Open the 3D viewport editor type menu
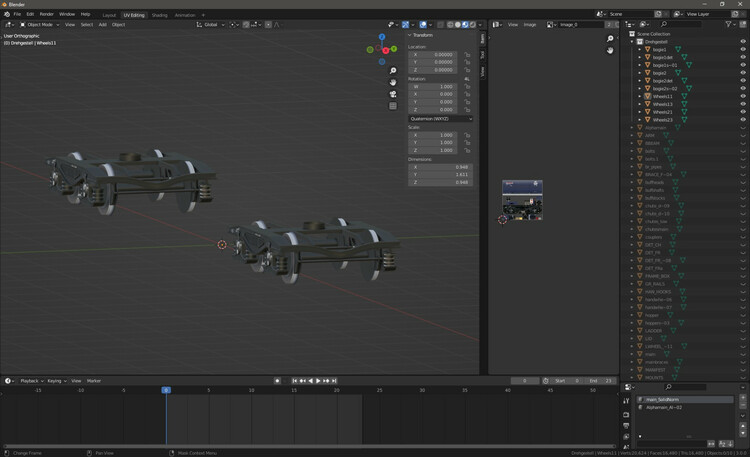Image resolution: width=750 pixels, height=457 pixels. tap(9, 24)
